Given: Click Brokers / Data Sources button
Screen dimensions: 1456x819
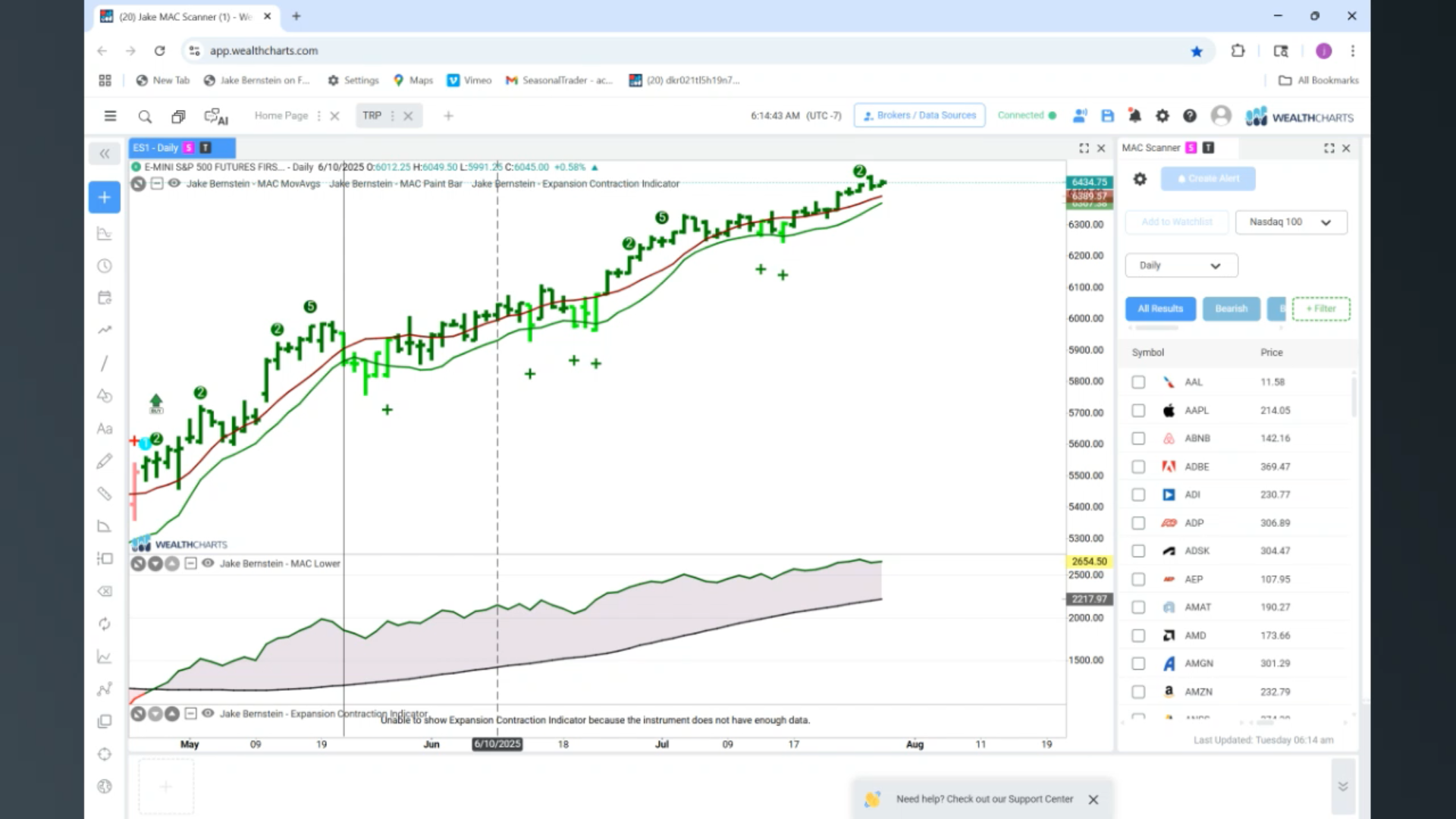Looking at the screenshot, I should click(x=919, y=115).
